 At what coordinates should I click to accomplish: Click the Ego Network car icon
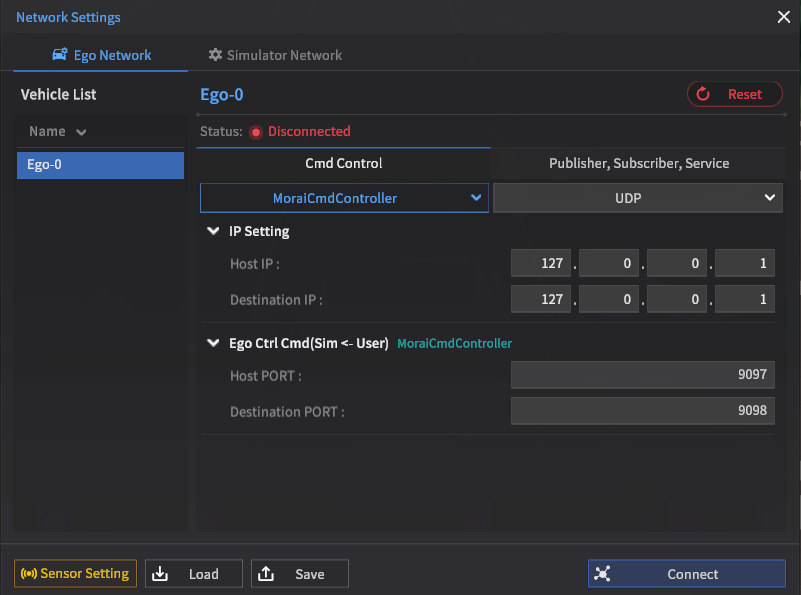[60, 54]
